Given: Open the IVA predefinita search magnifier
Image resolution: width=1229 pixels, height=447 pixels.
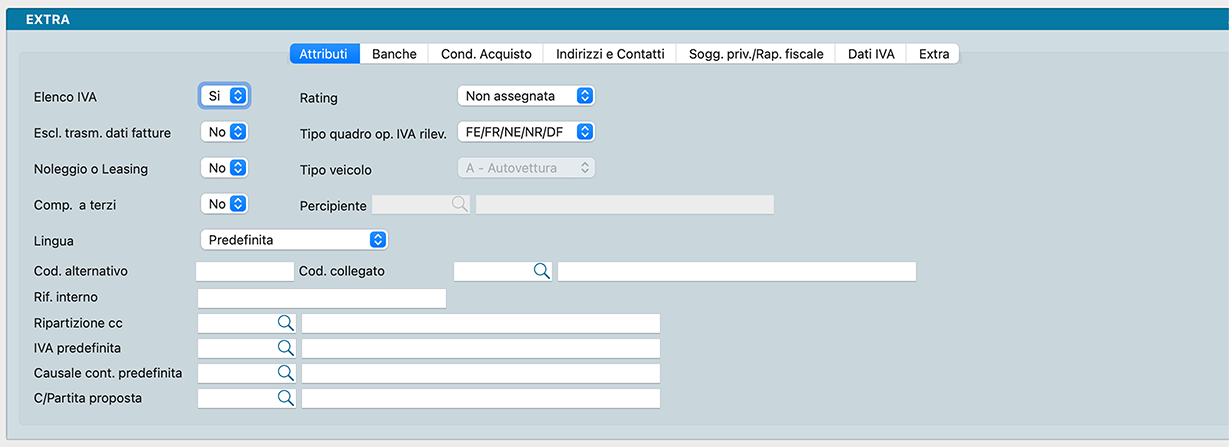Looking at the screenshot, I should (x=285, y=348).
